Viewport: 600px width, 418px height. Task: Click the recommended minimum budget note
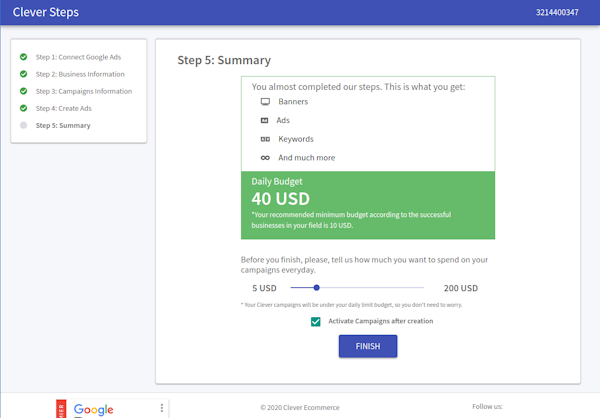pos(351,220)
